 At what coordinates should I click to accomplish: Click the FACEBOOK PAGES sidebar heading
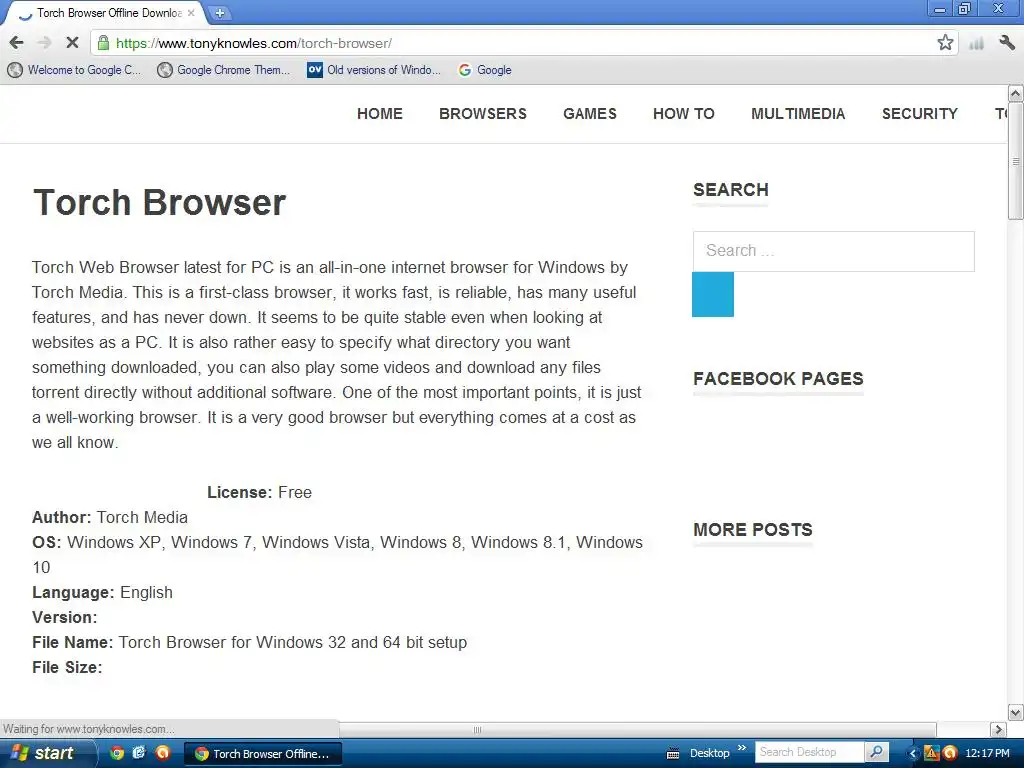pos(778,379)
